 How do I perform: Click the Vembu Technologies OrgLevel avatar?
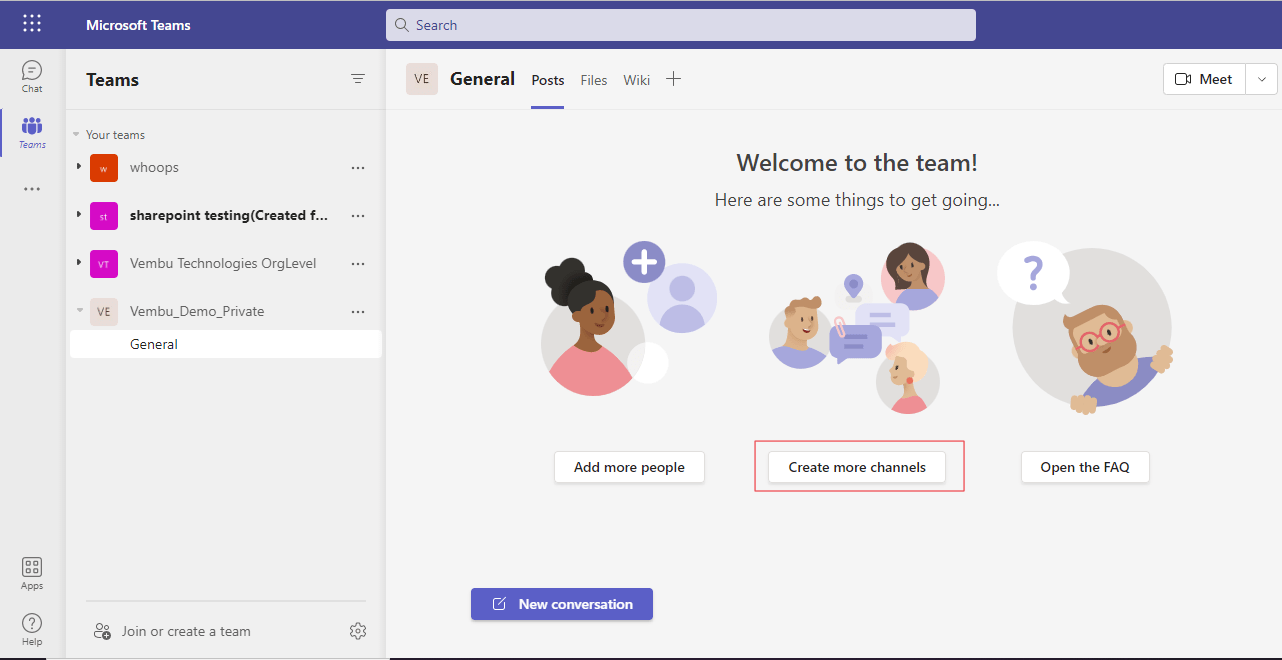click(x=104, y=264)
